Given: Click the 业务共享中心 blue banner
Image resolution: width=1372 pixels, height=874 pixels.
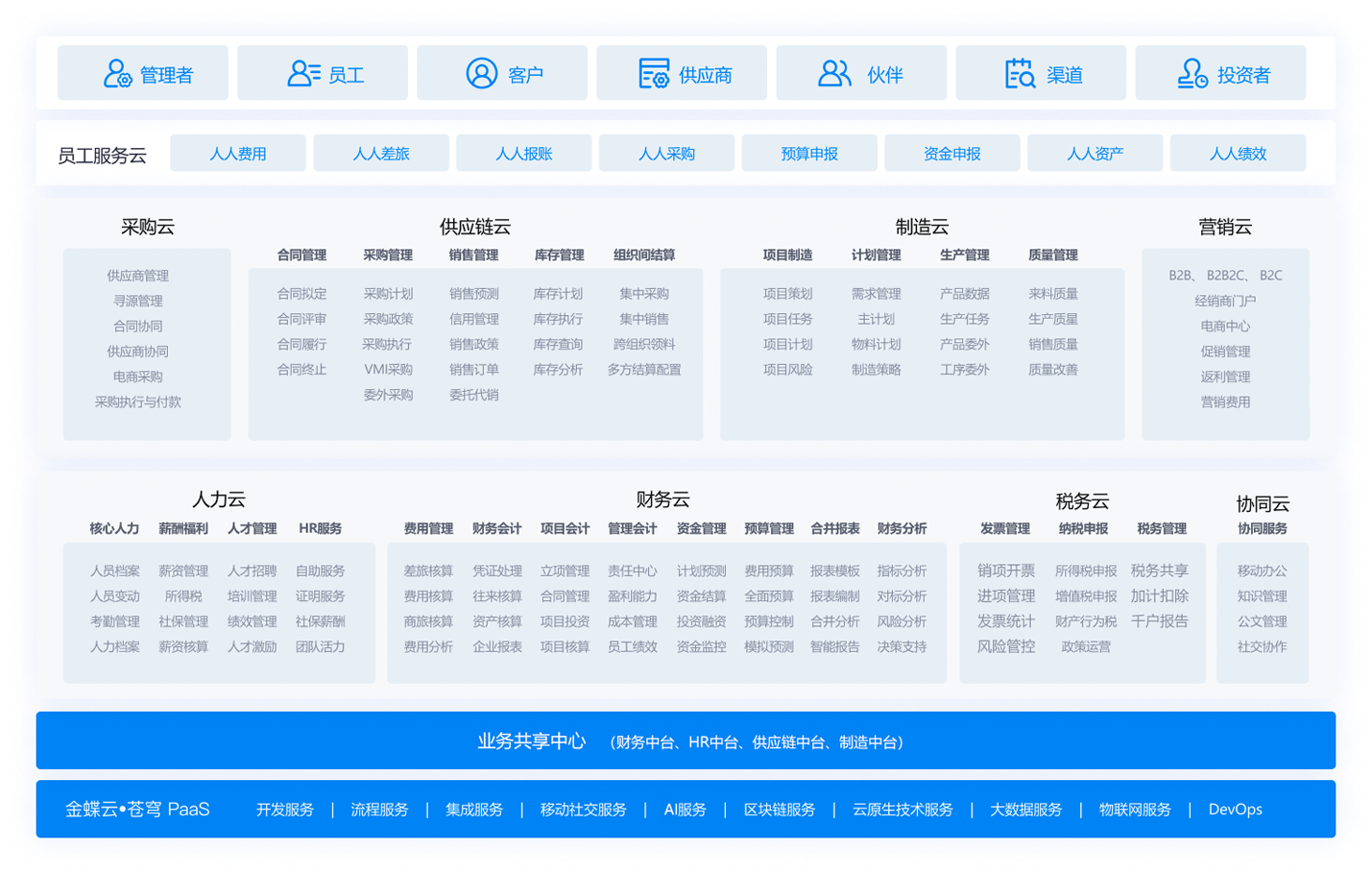Looking at the screenshot, I should coord(686,740).
